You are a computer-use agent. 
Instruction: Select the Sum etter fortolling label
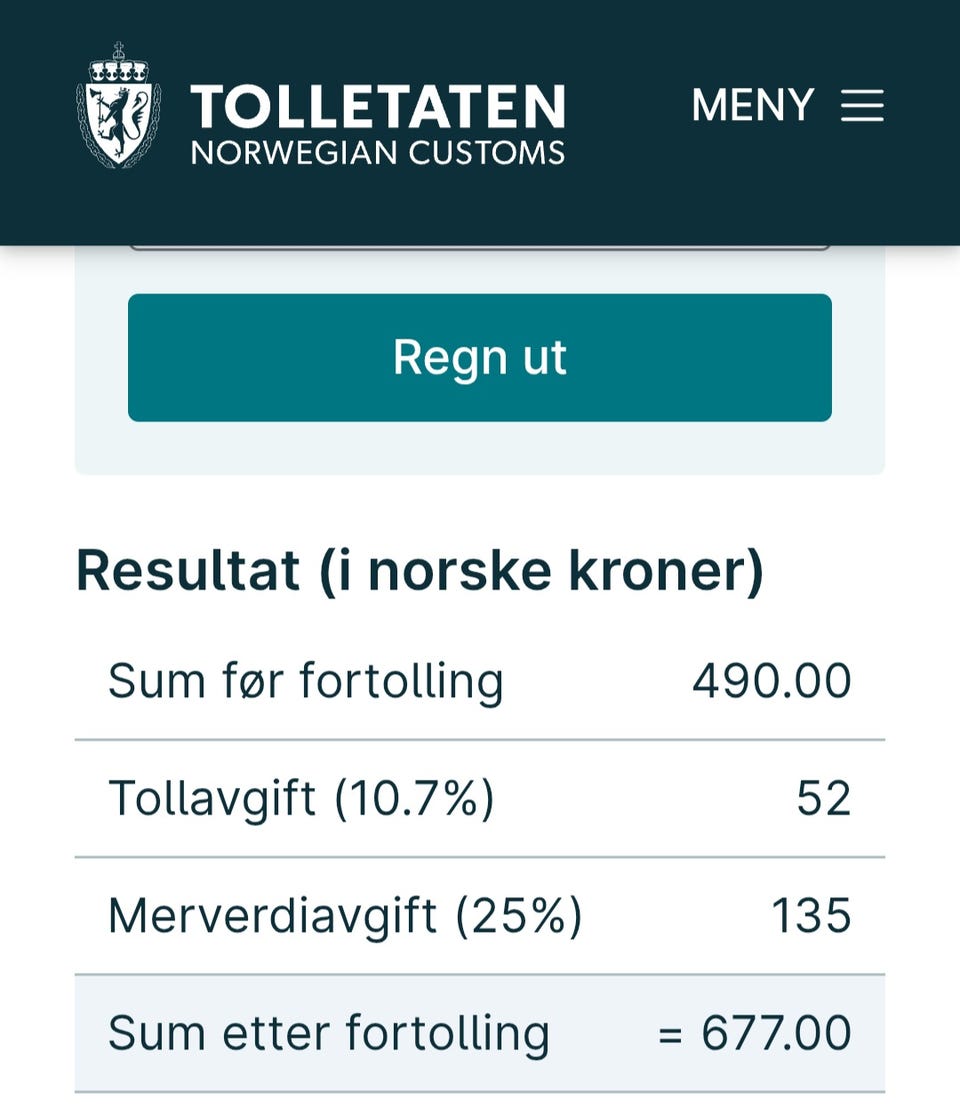[x=329, y=1033]
